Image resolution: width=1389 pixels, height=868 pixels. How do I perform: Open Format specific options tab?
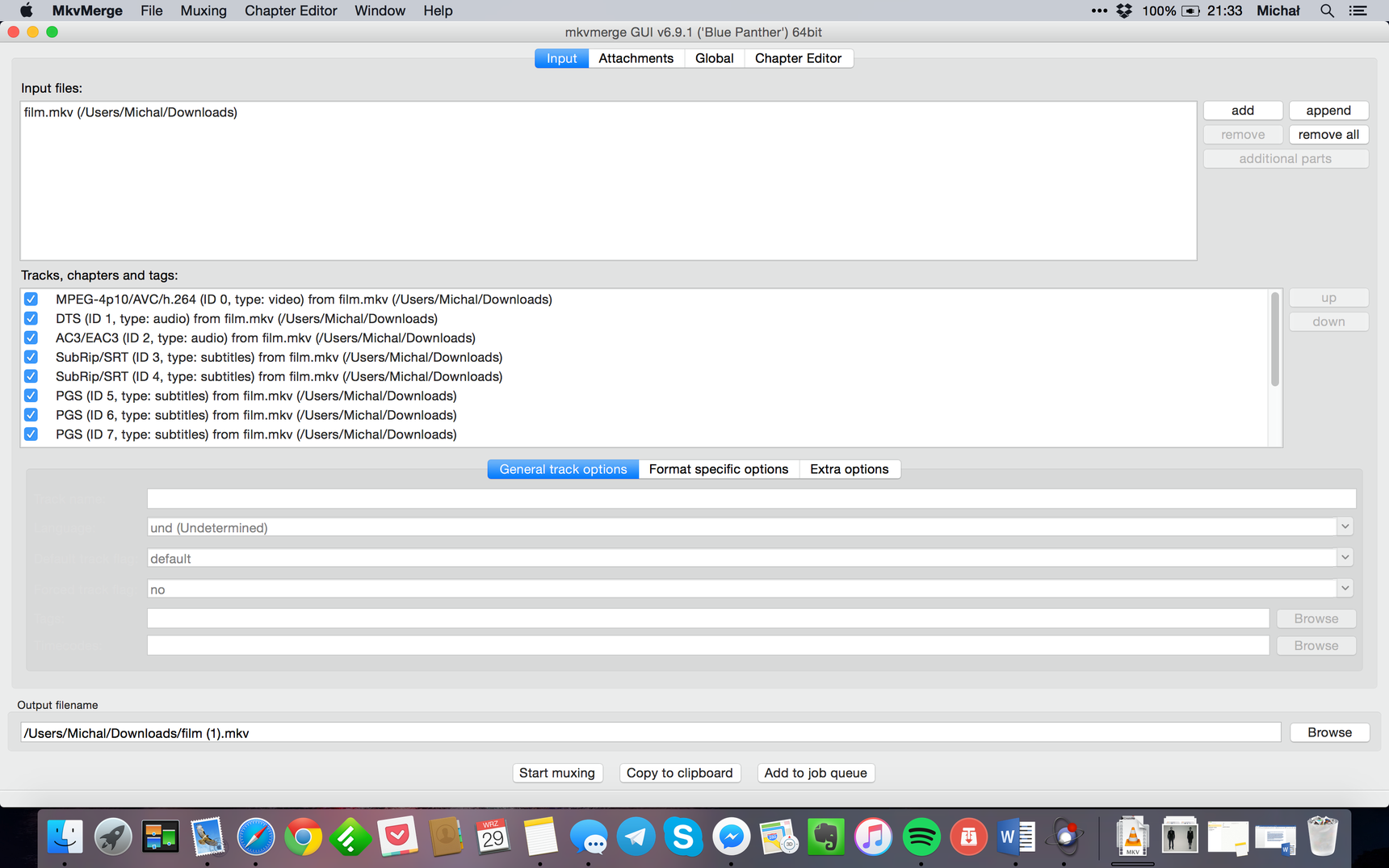pyautogui.click(x=719, y=469)
